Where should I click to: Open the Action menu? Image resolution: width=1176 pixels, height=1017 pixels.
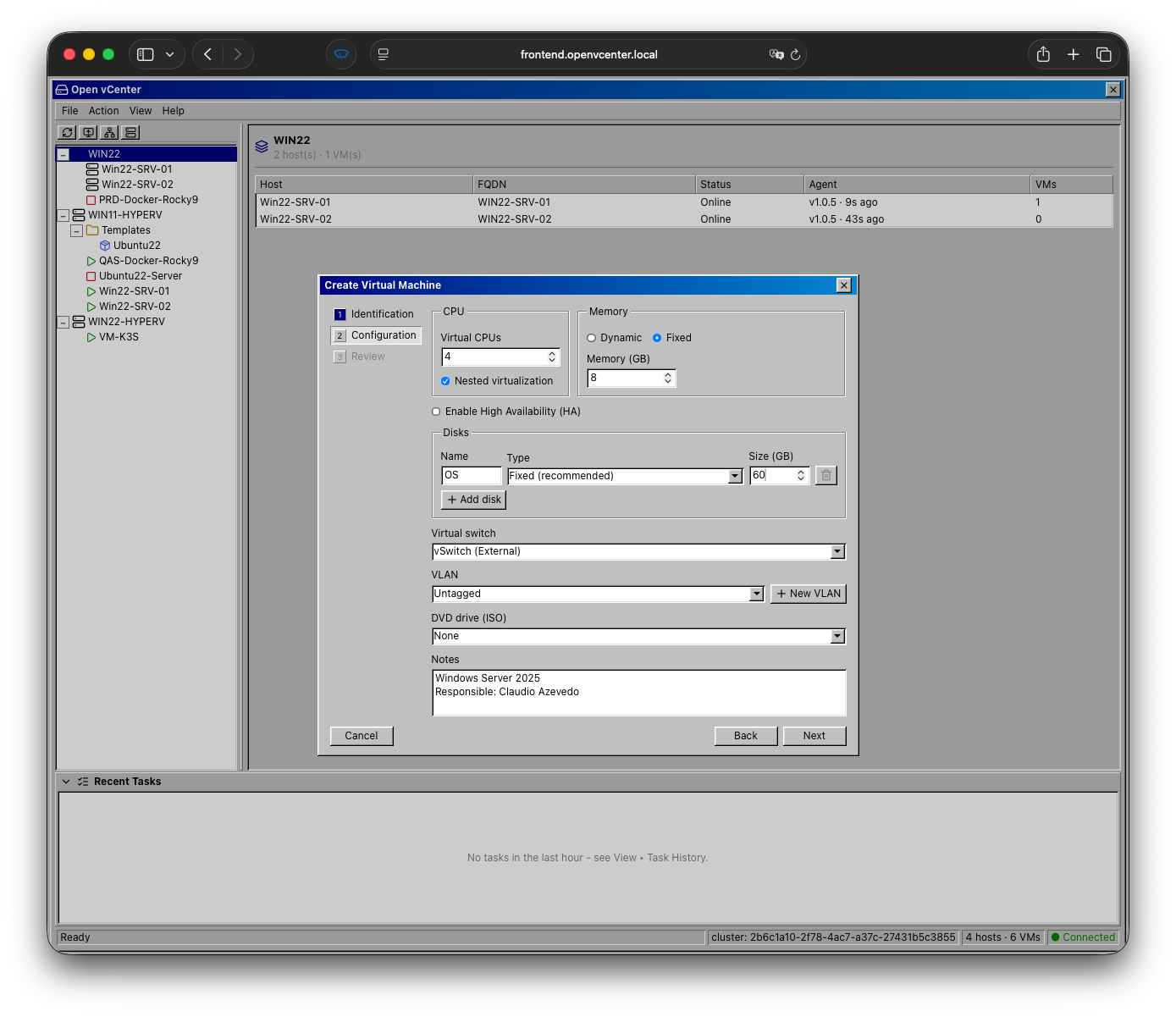103,111
